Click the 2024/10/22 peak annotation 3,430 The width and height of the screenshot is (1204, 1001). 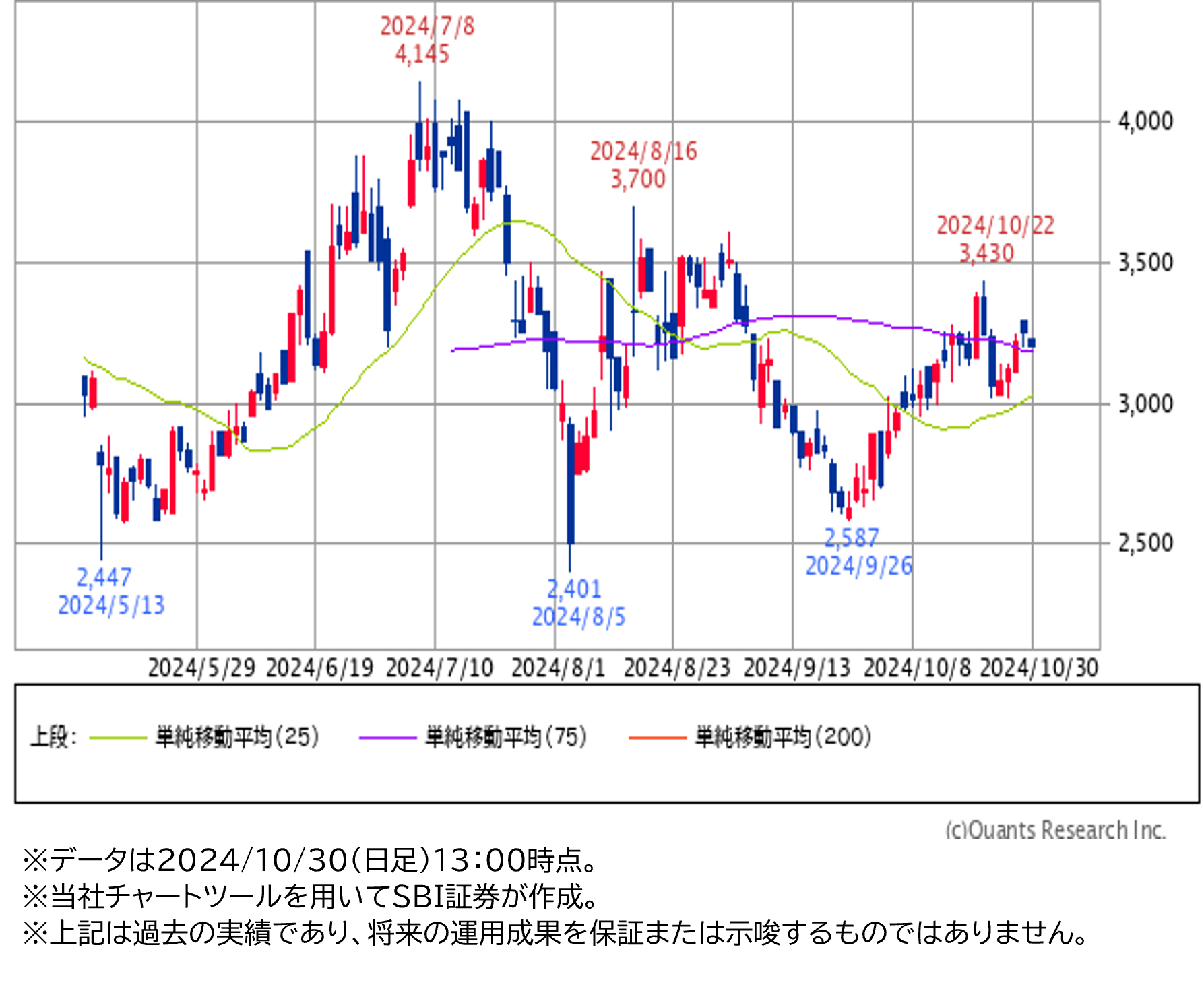tap(986, 254)
